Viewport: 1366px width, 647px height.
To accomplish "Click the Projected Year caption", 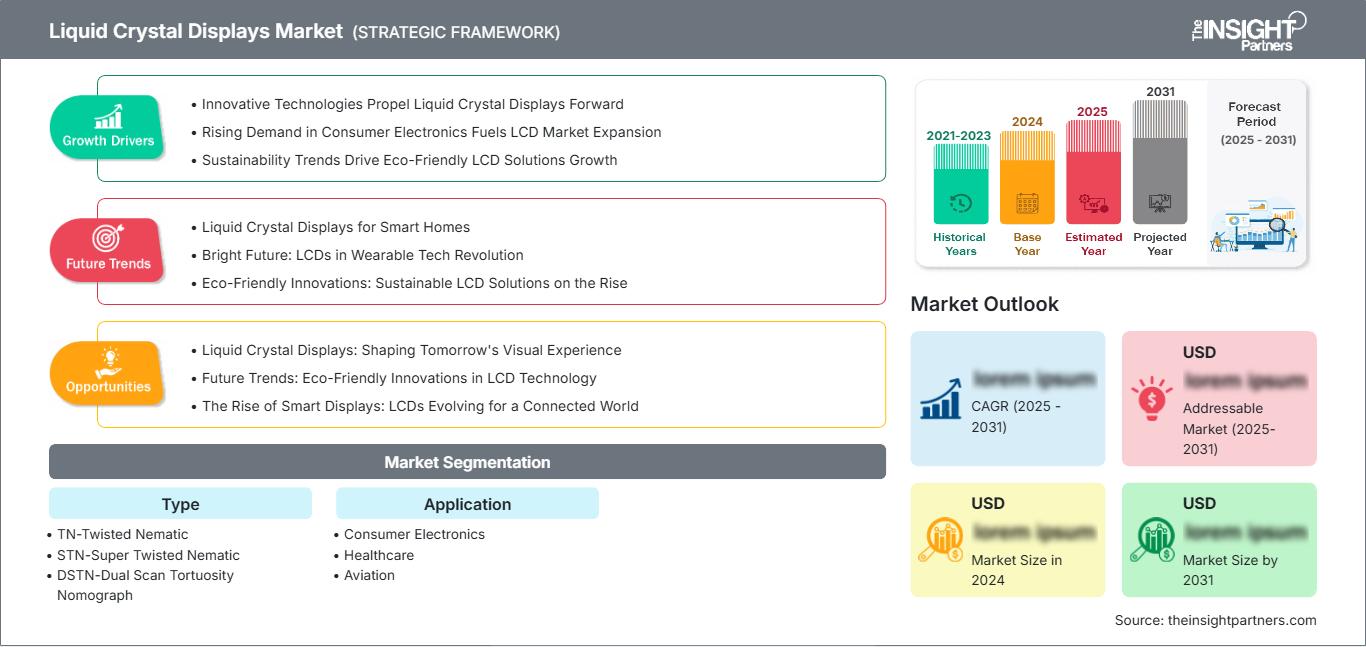I will [1160, 244].
